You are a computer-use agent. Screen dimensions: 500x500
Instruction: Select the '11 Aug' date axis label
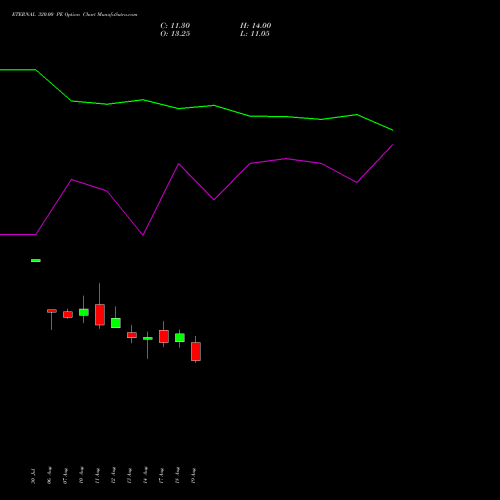(97, 475)
